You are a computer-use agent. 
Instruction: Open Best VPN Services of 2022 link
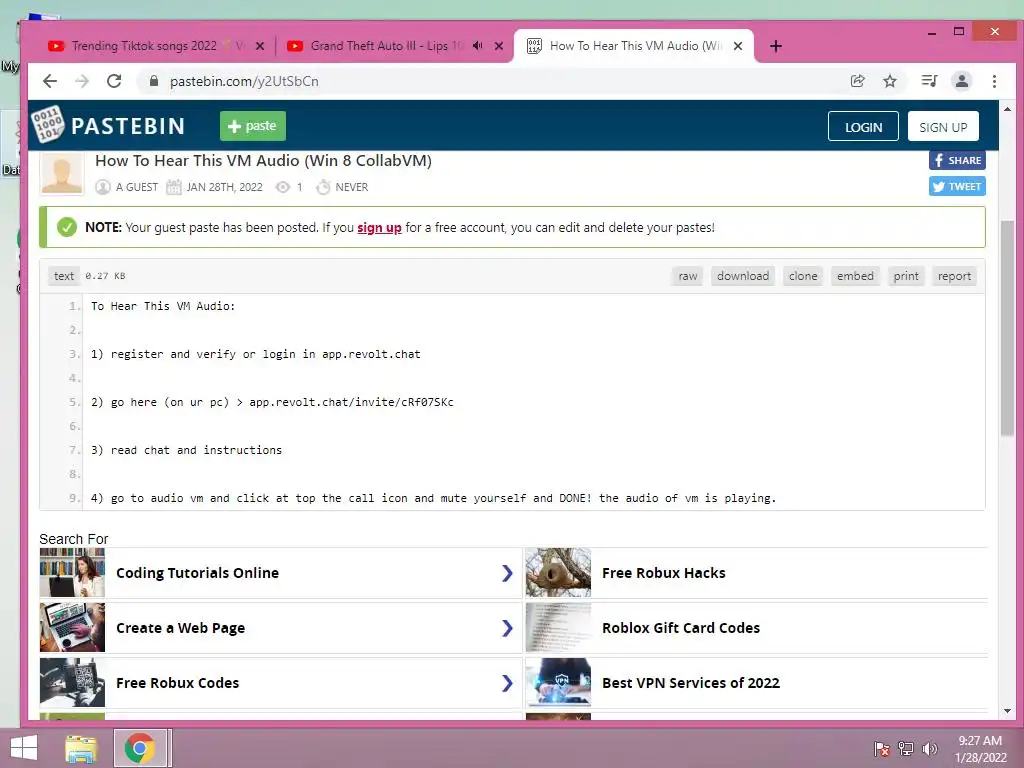pos(691,682)
